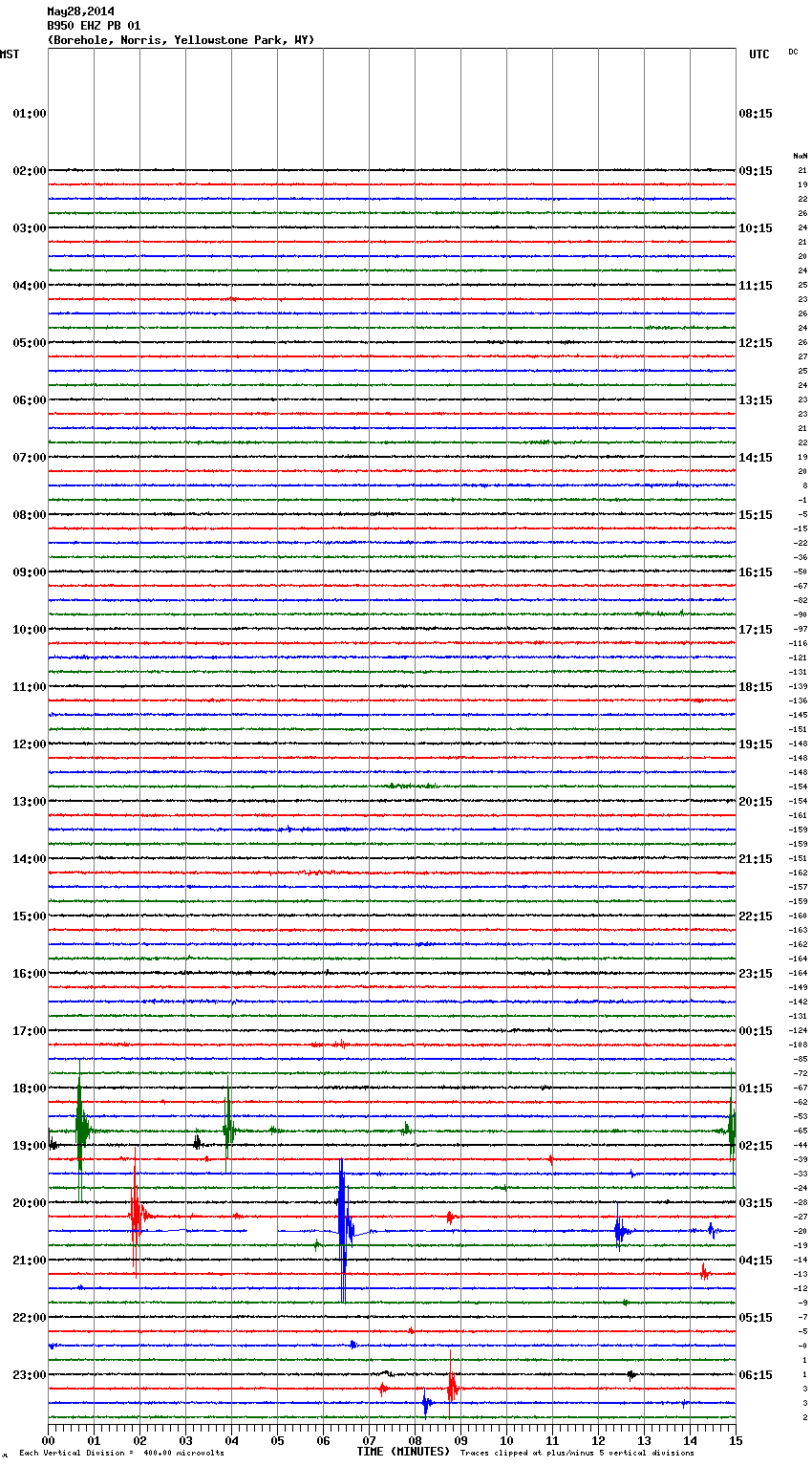Select the 20:00 MST hour label
This screenshot has height=1466, width=812.
click(30, 1203)
